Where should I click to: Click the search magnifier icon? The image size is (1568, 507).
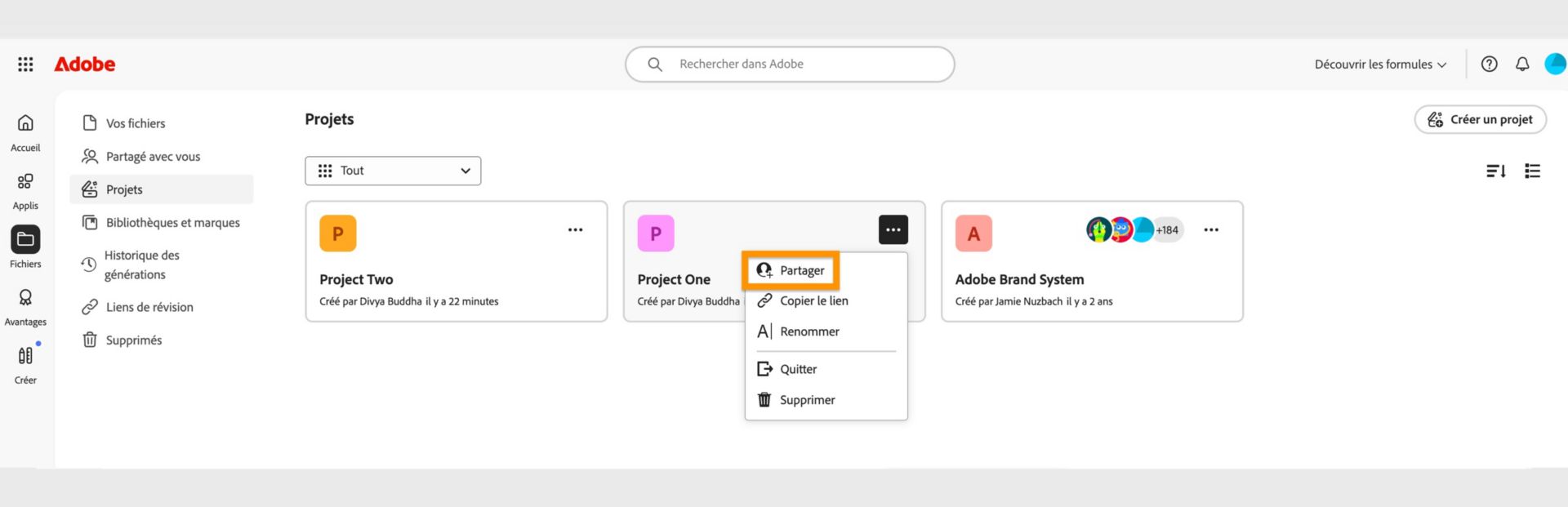point(655,64)
